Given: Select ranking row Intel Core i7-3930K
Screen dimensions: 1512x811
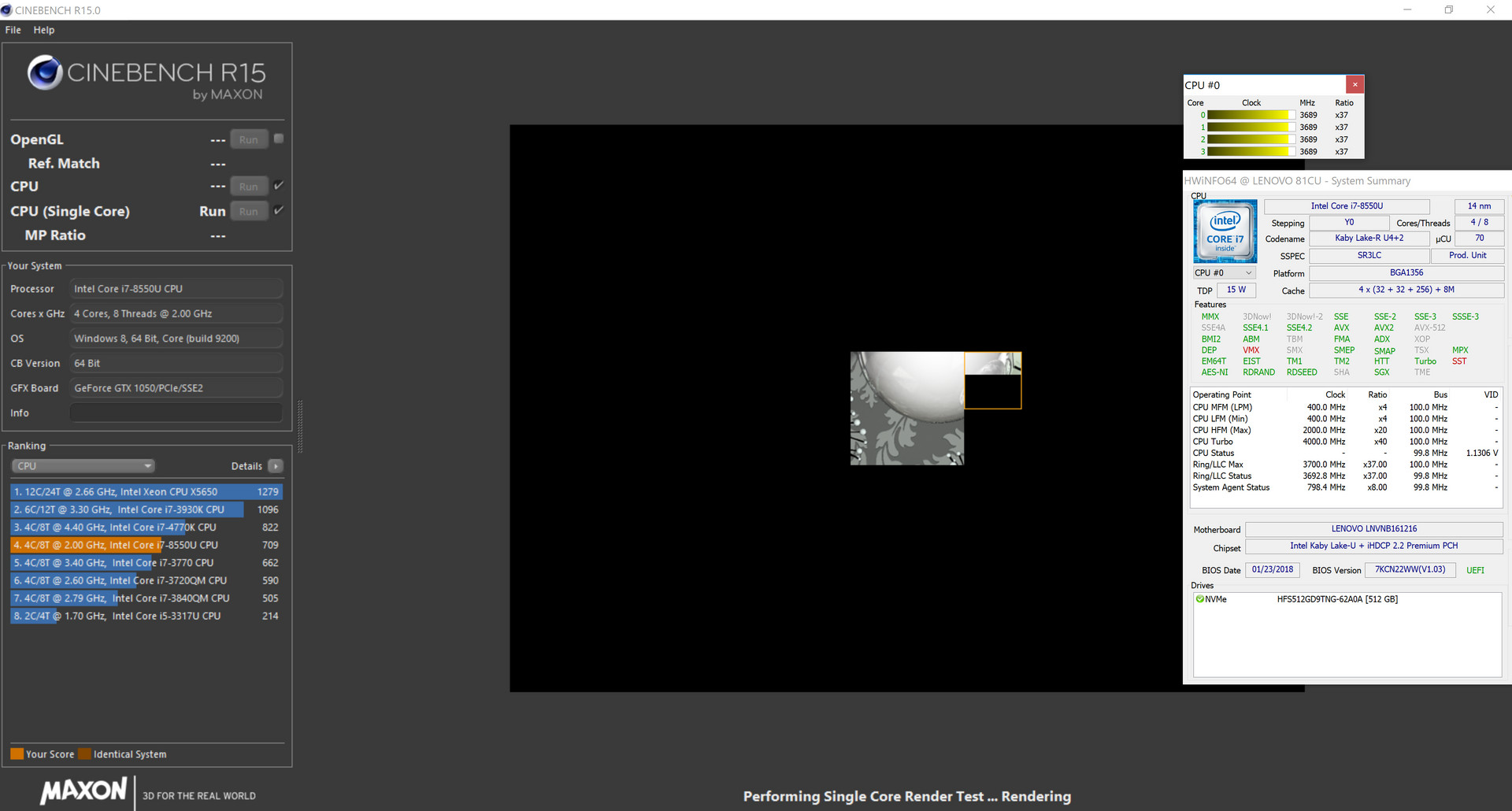Looking at the screenshot, I should point(146,509).
